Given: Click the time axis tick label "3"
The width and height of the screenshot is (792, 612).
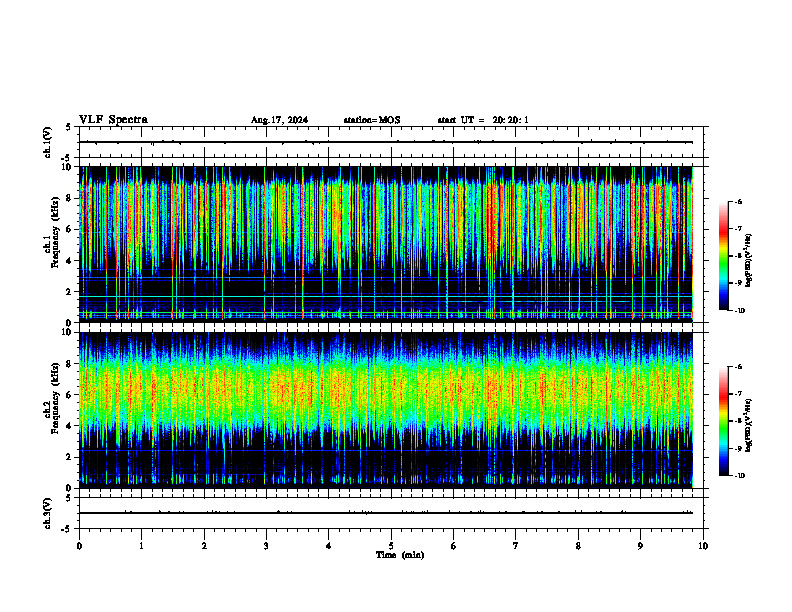Looking at the screenshot, I should (x=266, y=546).
